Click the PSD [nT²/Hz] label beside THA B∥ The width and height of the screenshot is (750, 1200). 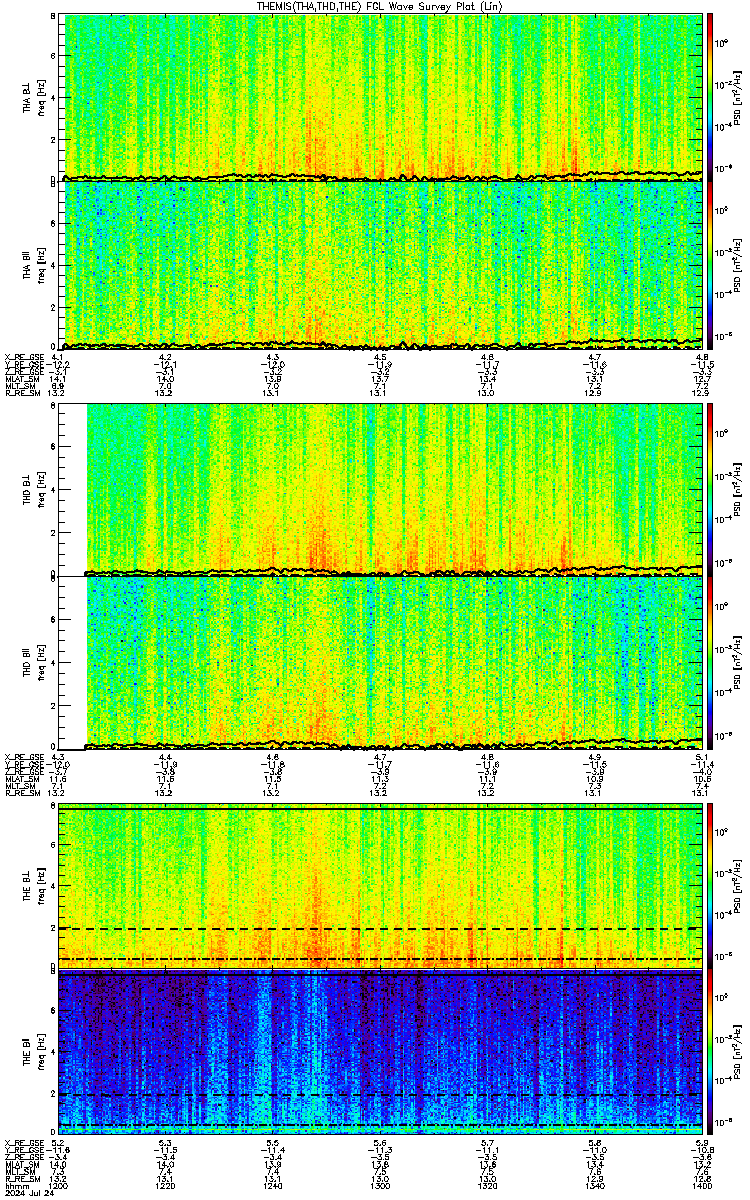point(738,264)
